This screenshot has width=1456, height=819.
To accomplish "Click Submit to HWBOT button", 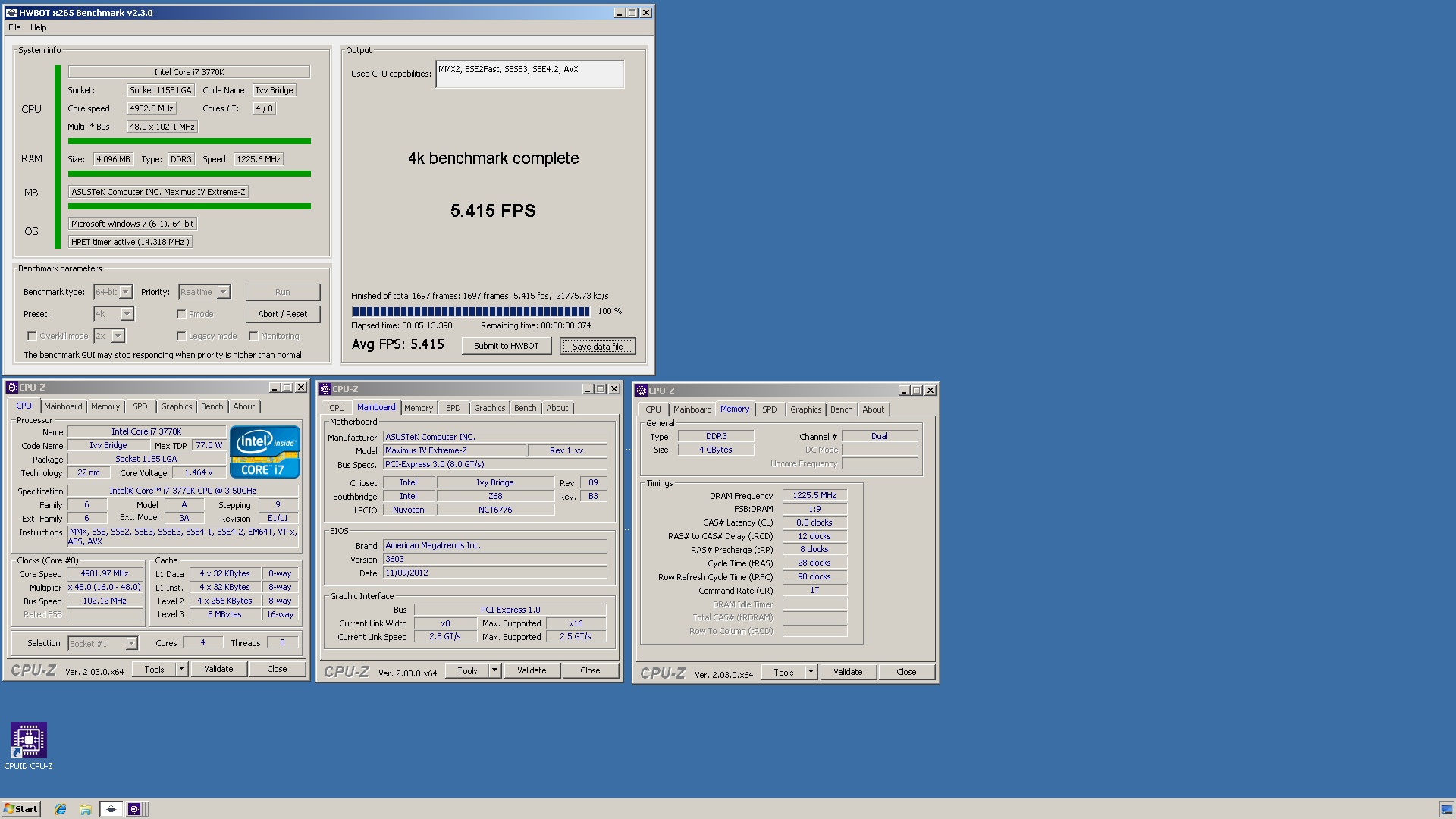I will [507, 346].
